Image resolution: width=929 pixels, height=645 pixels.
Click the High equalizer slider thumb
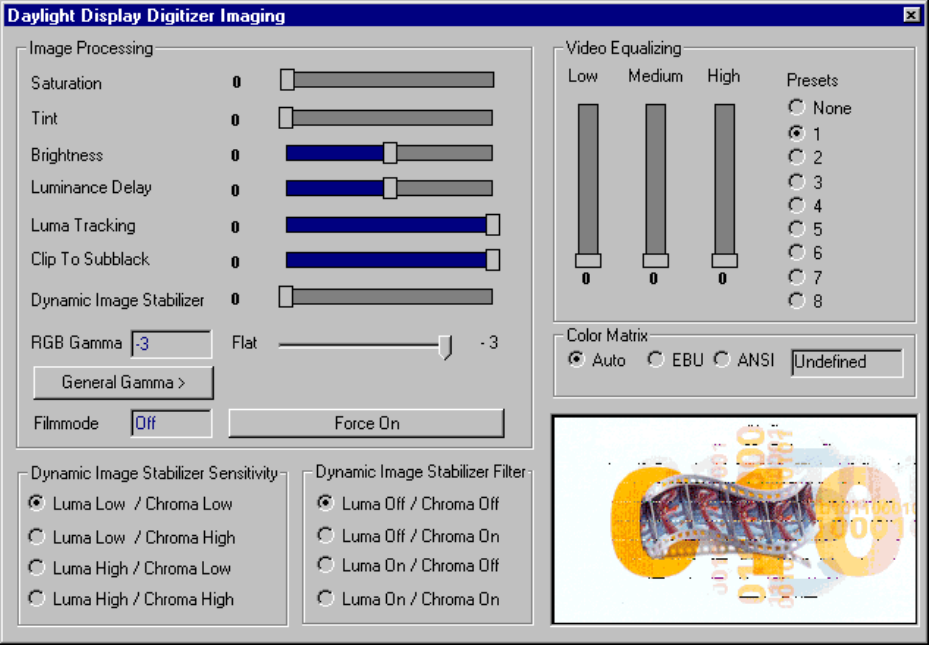pyautogui.click(x=725, y=261)
